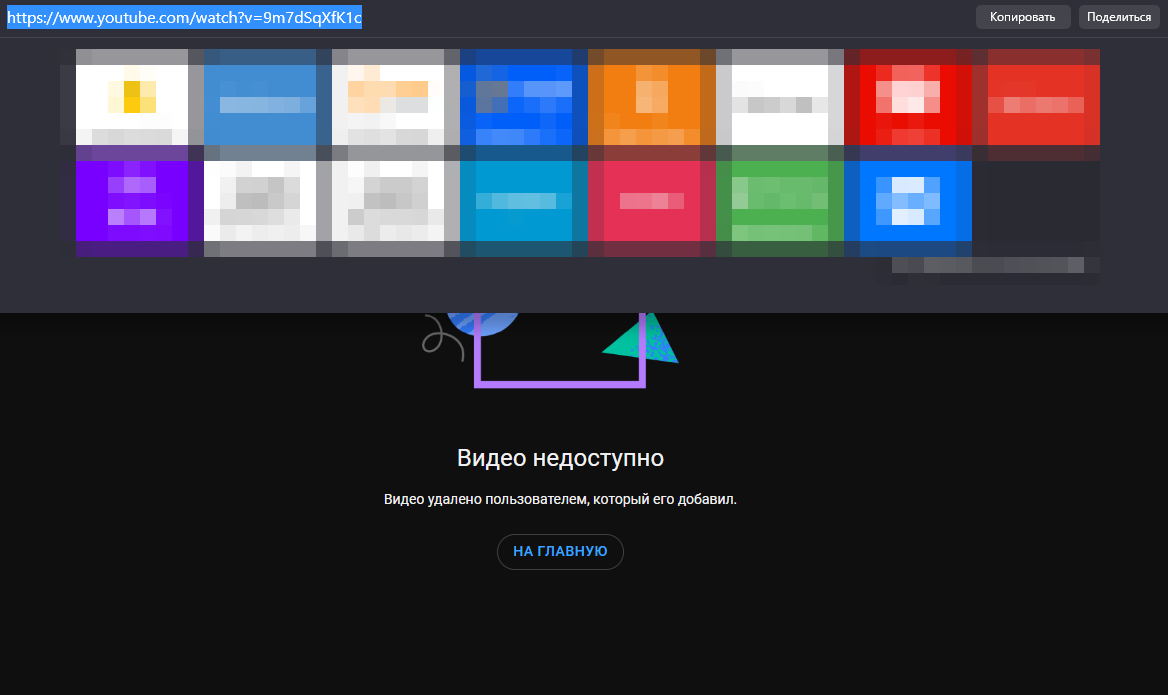
Task: Open the white tile with yellow logo
Action: tap(131, 97)
